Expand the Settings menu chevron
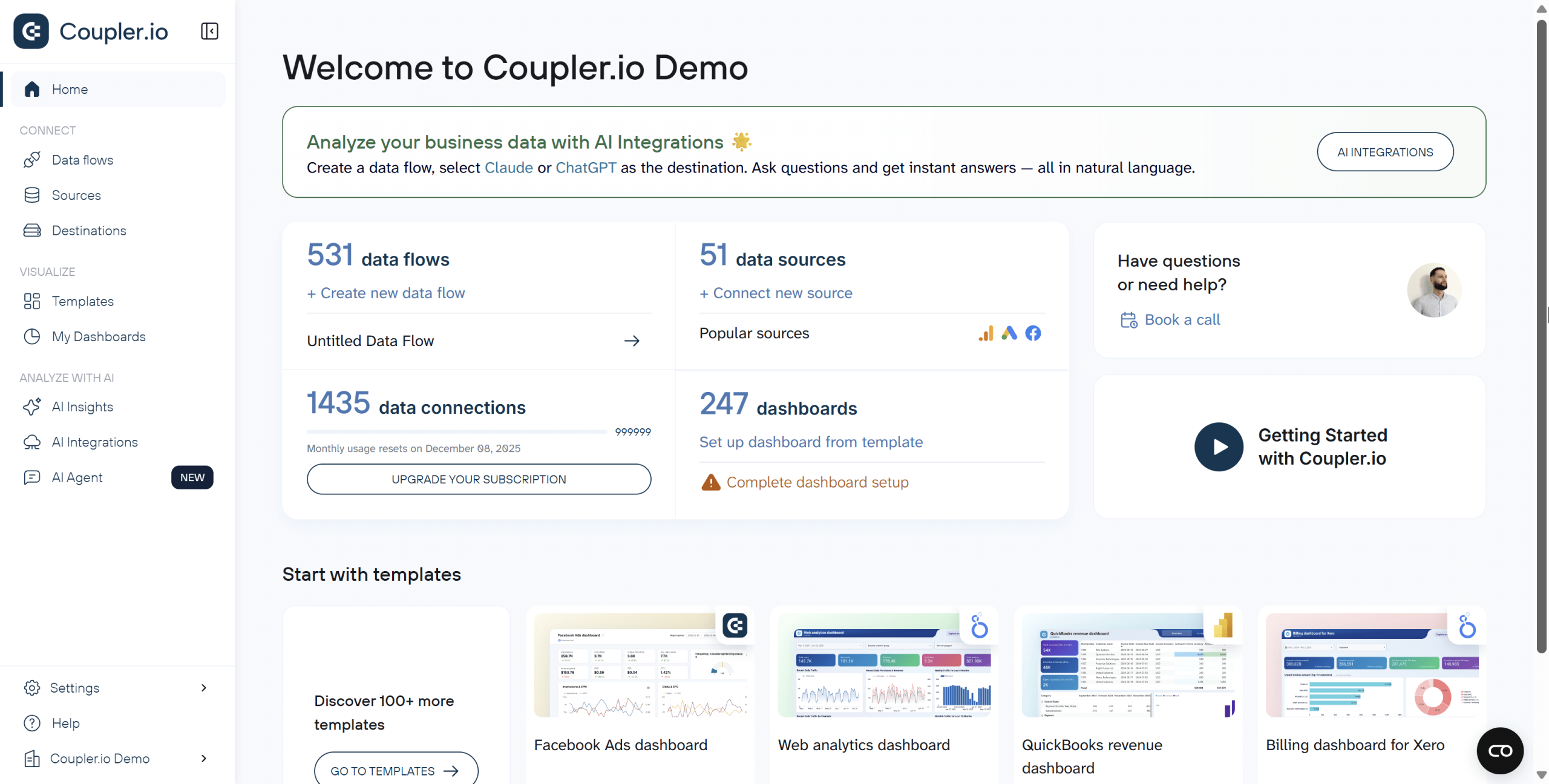Image resolution: width=1549 pixels, height=784 pixels. point(203,688)
